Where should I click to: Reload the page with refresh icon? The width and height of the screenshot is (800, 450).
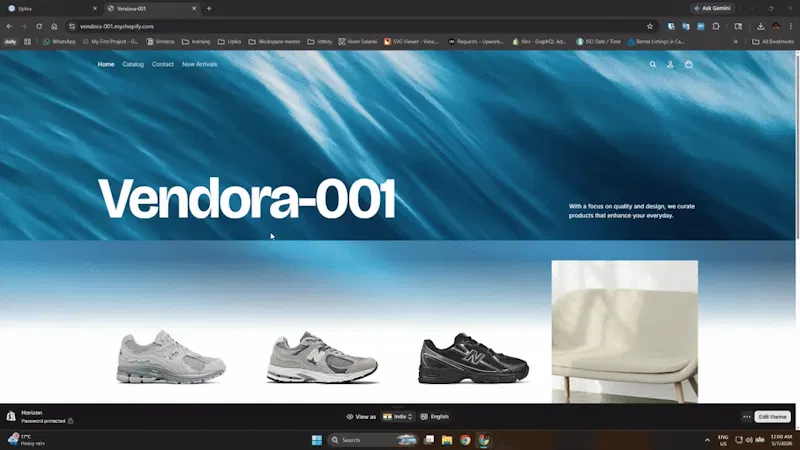39,26
